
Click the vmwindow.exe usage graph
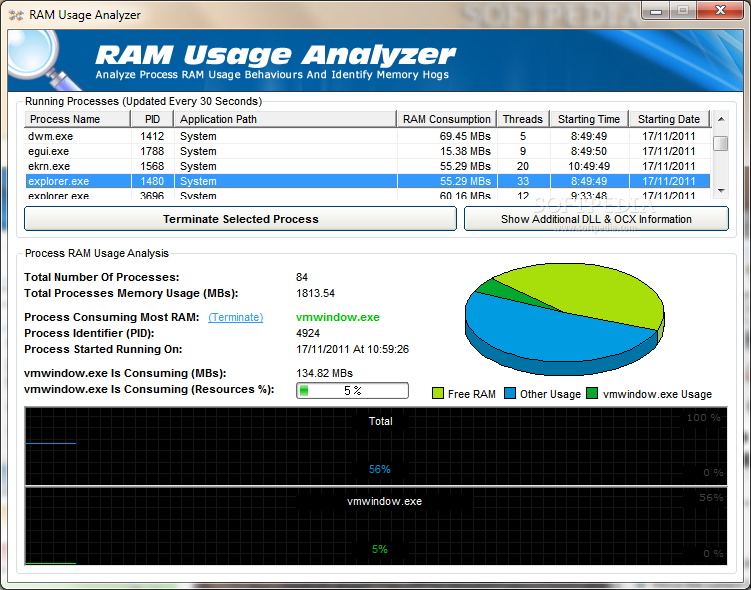[376, 526]
